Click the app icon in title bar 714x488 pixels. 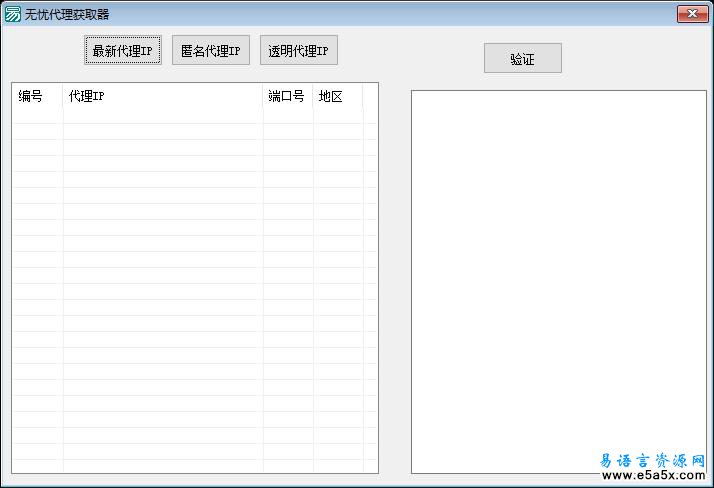(13, 14)
